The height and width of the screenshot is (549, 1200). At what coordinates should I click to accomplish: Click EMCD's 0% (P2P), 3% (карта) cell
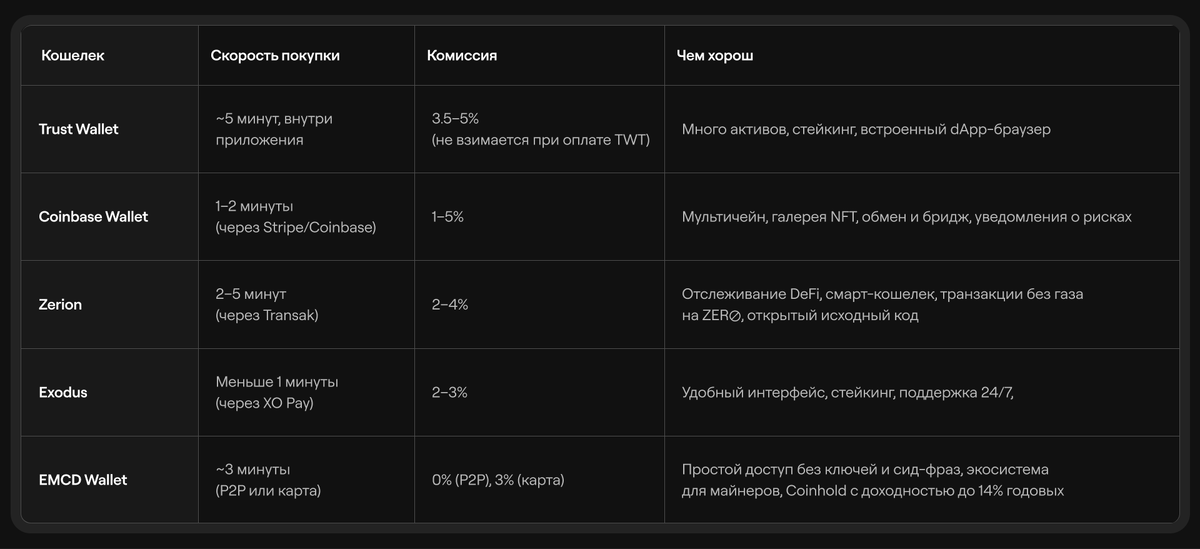pos(498,480)
